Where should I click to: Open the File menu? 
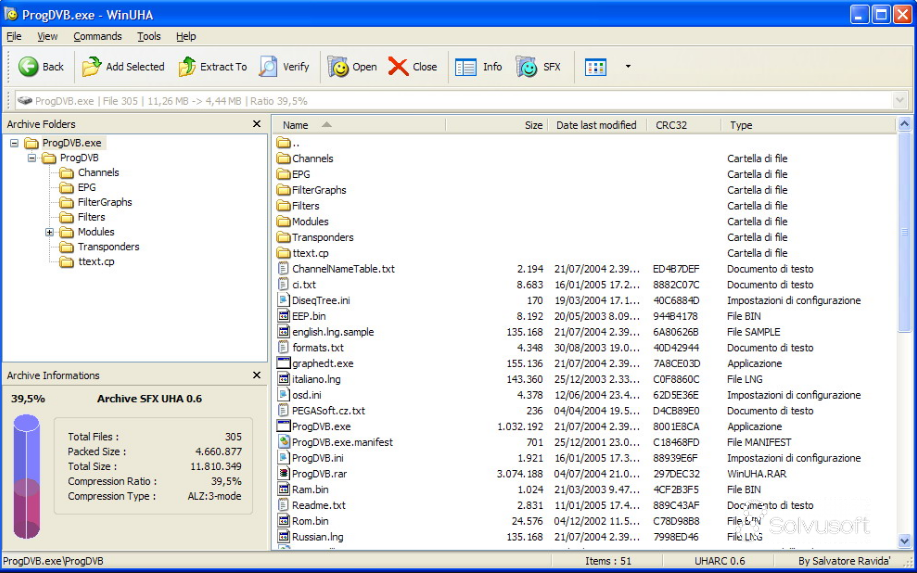coord(14,36)
